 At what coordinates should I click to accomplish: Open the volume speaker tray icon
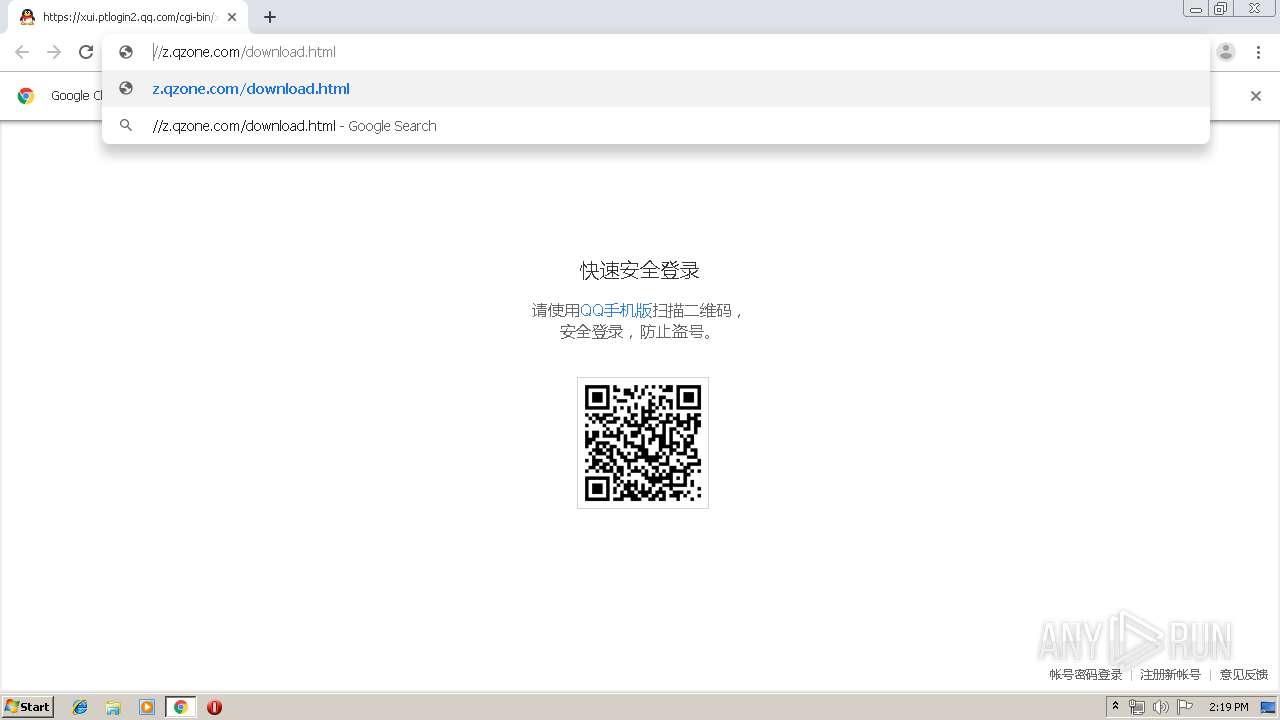pyautogui.click(x=1161, y=707)
